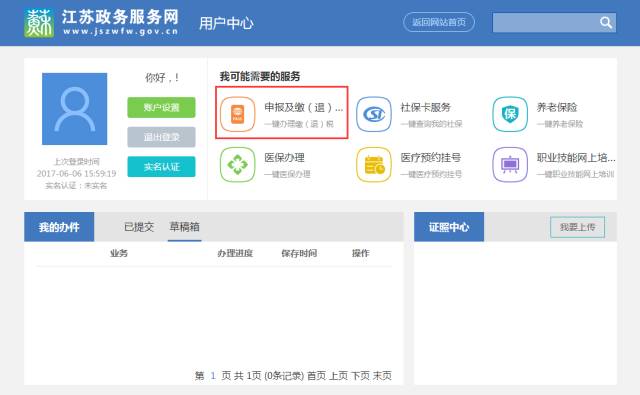Click the 实名认证 button

click(161, 166)
